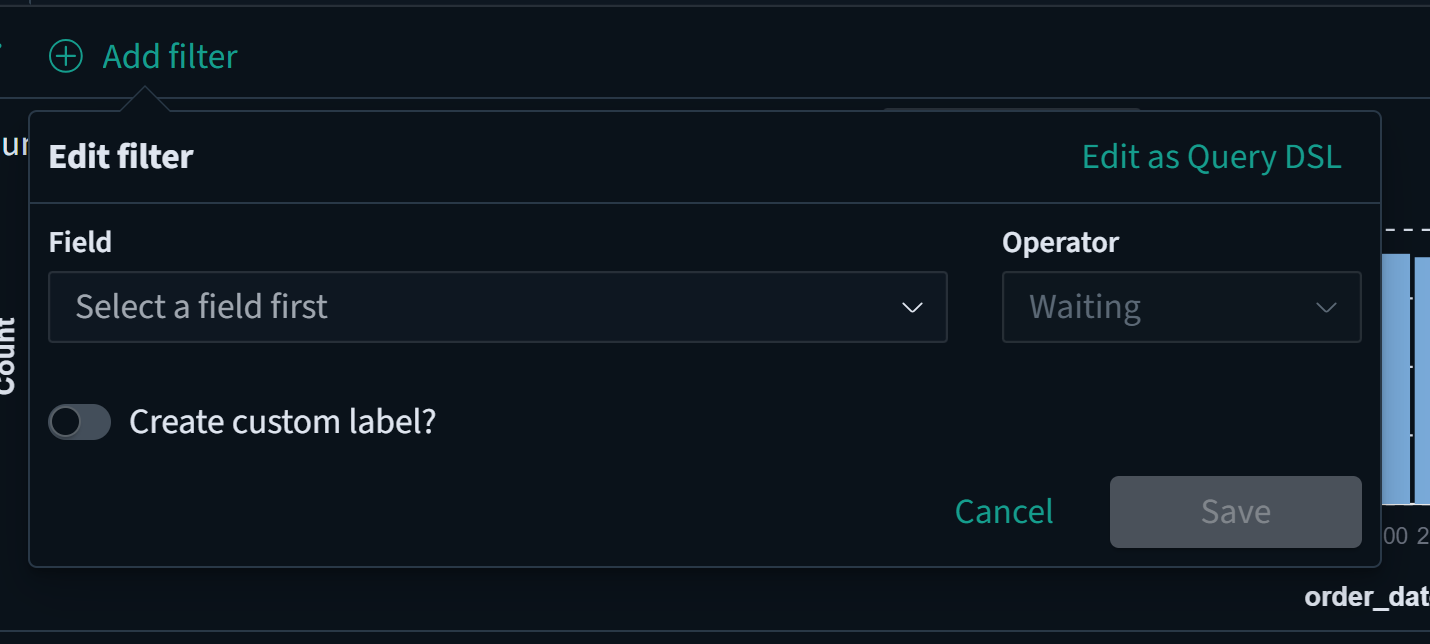This screenshot has height=644, width=1430.
Task: Open the Operator 'Waiting' dropdown
Action: pyautogui.click(x=1181, y=307)
